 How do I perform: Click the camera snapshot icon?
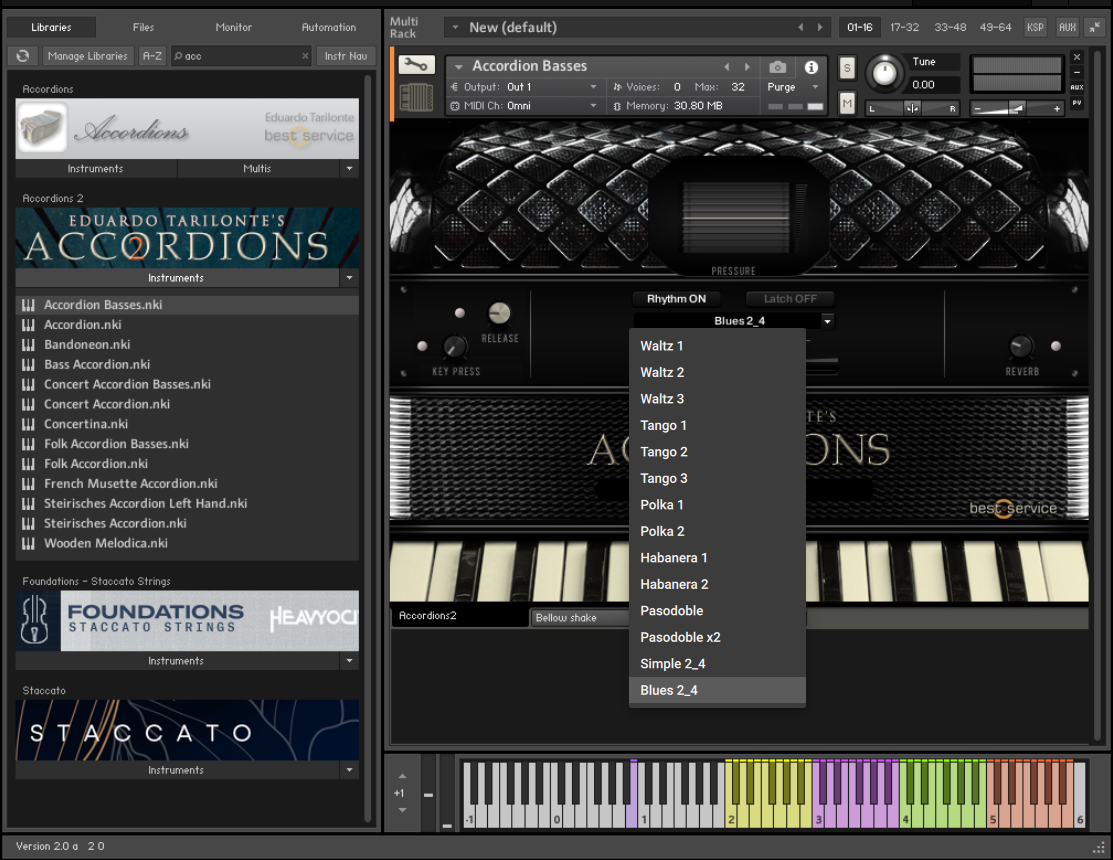(778, 67)
